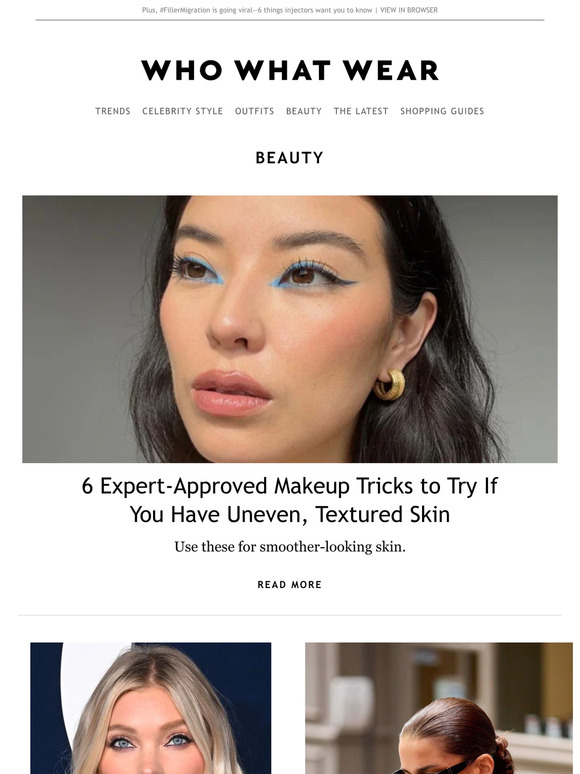Click the gold hoop earring in the hero photo
The image size is (580, 774).
coord(389,384)
